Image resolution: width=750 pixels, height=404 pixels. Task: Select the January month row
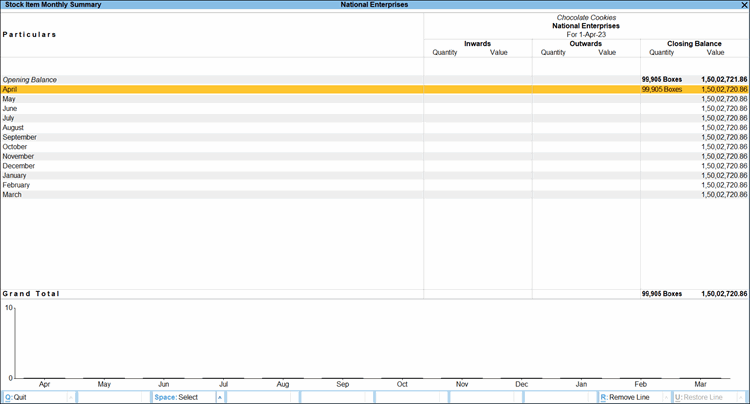click(x=375, y=175)
